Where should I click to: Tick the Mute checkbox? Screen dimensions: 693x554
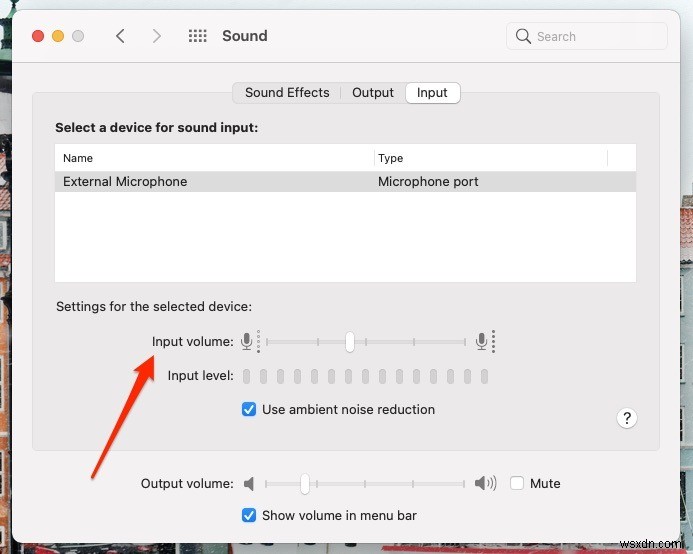pyautogui.click(x=517, y=483)
